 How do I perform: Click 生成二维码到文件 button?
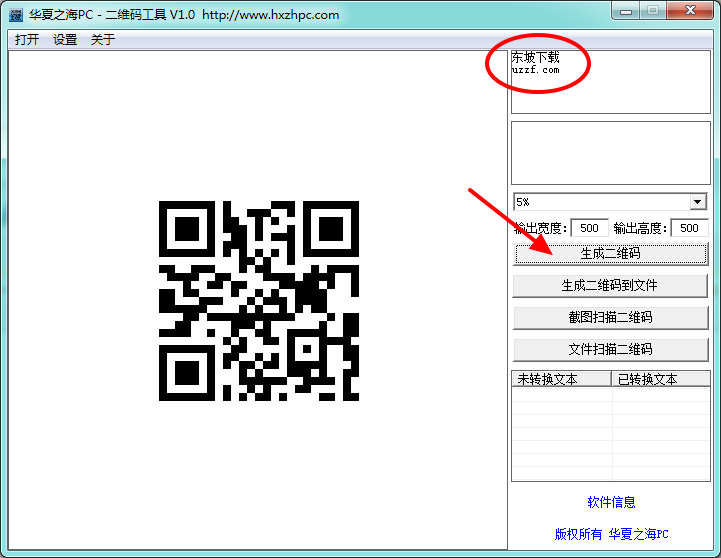click(611, 286)
